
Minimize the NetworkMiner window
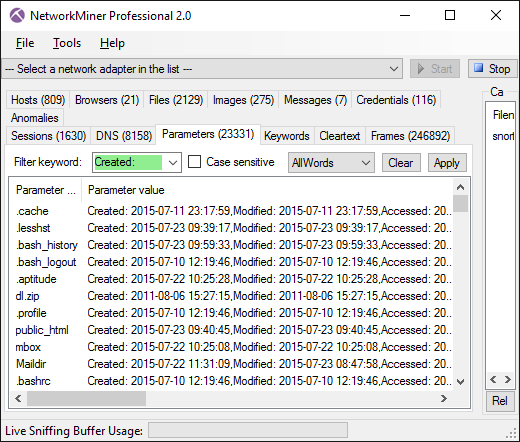pos(405,15)
